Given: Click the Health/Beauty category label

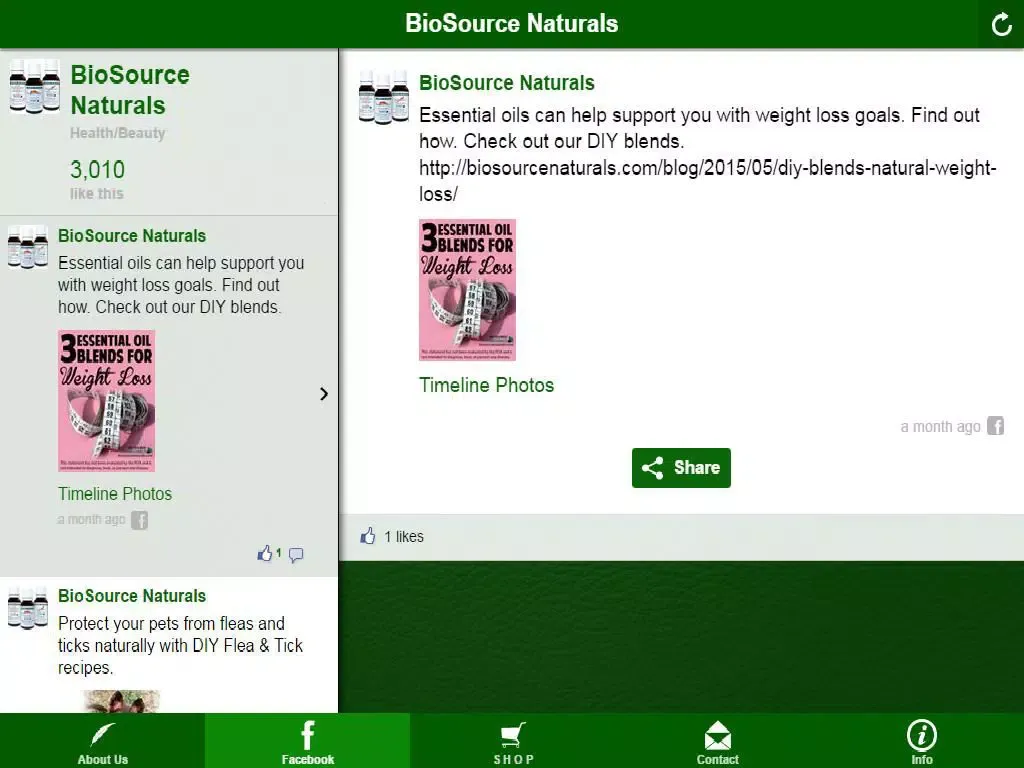Looking at the screenshot, I should (118, 133).
